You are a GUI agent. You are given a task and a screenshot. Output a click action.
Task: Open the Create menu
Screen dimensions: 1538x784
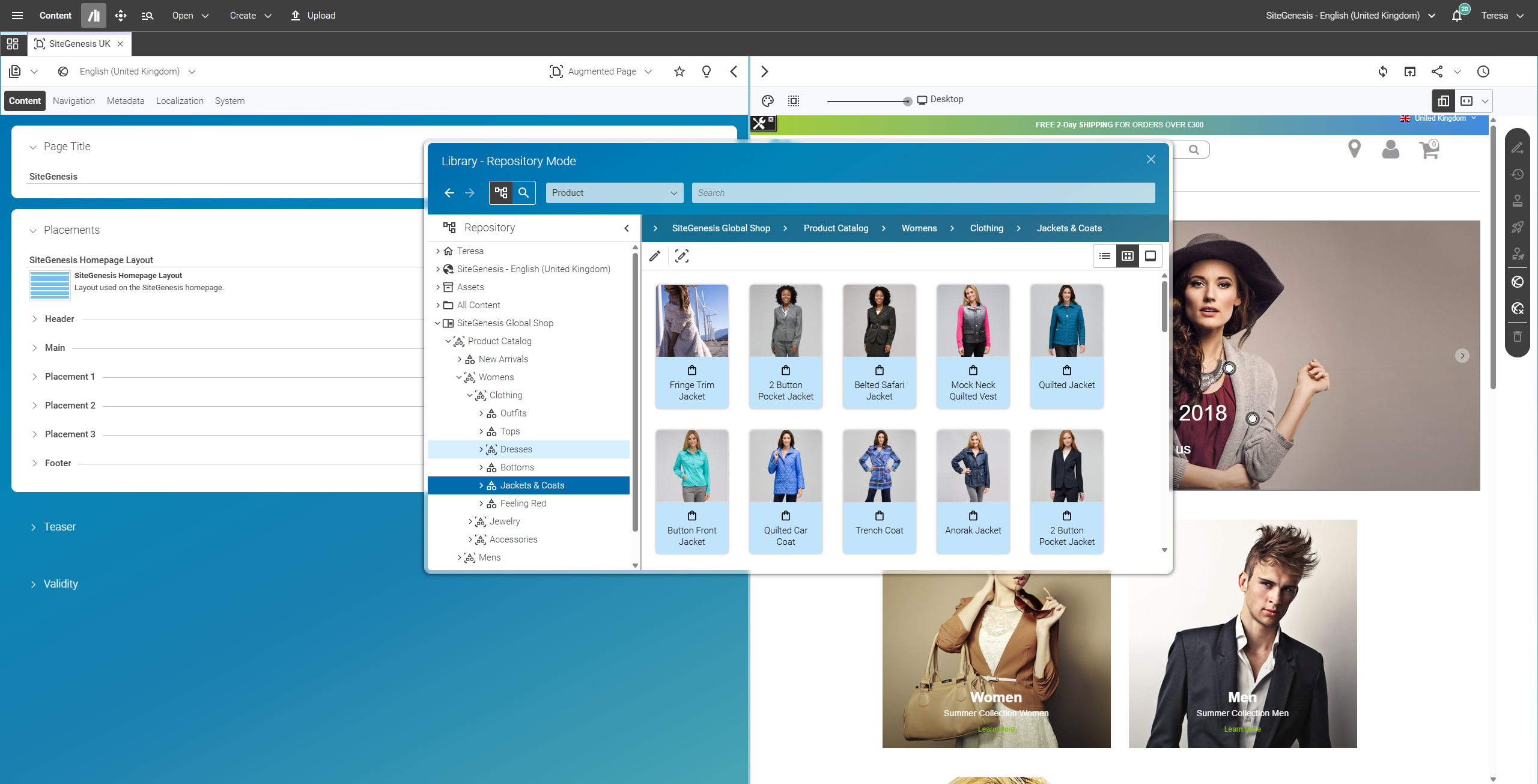[x=251, y=16]
